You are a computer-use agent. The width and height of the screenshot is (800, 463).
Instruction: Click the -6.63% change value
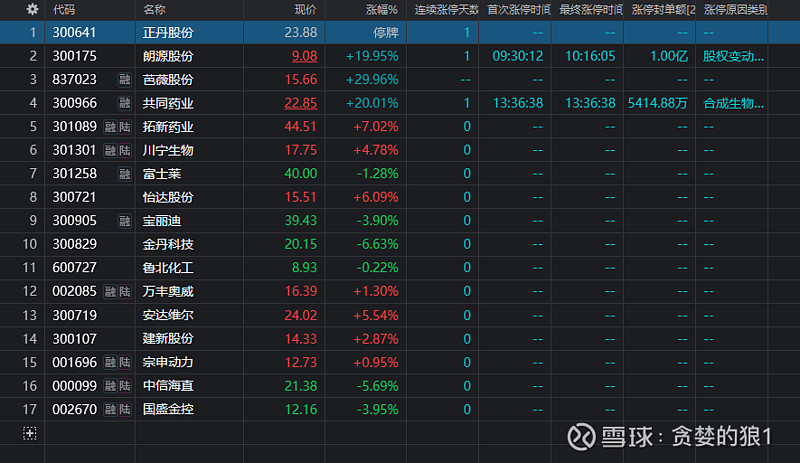pyautogui.click(x=377, y=245)
